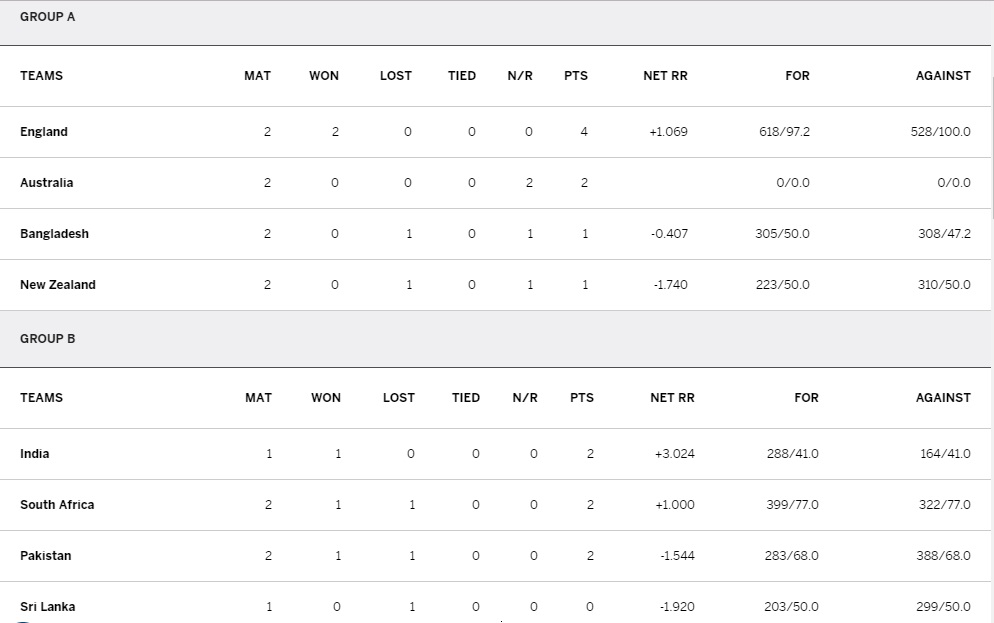Click the England team name

(x=44, y=132)
